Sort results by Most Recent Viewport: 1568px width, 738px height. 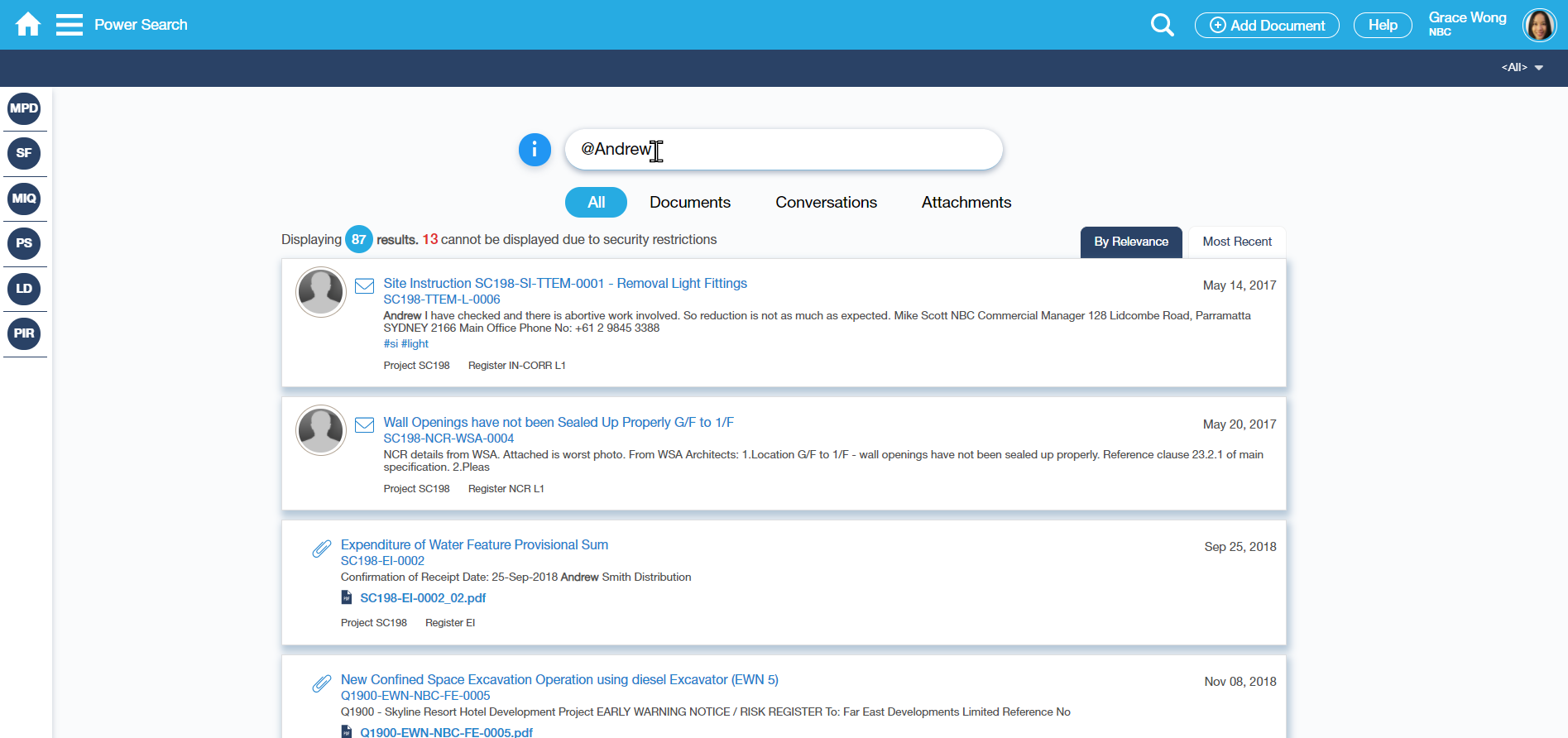point(1236,242)
